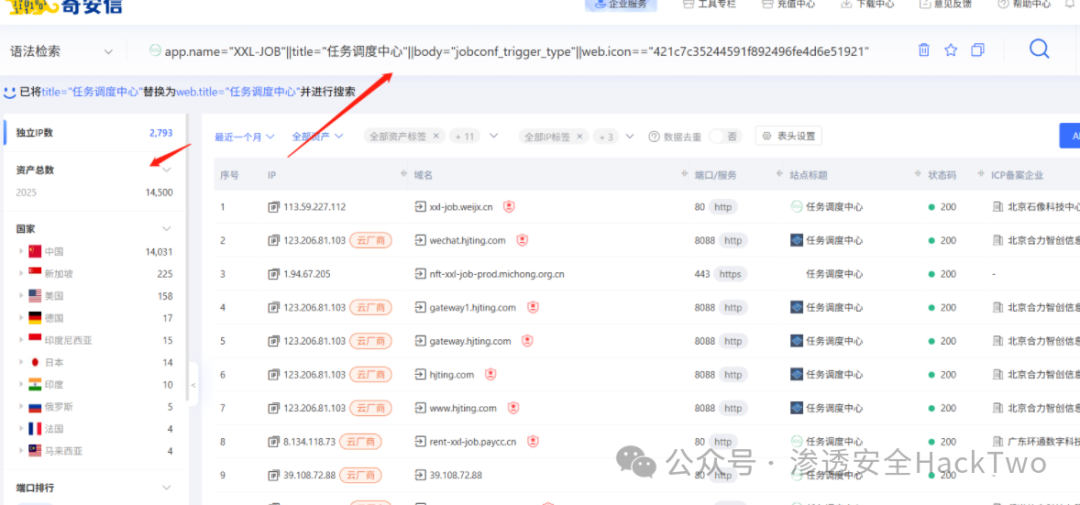The height and width of the screenshot is (505, 1080).
Task: Sort by the IP column header arrows
Action: point(403,174)
